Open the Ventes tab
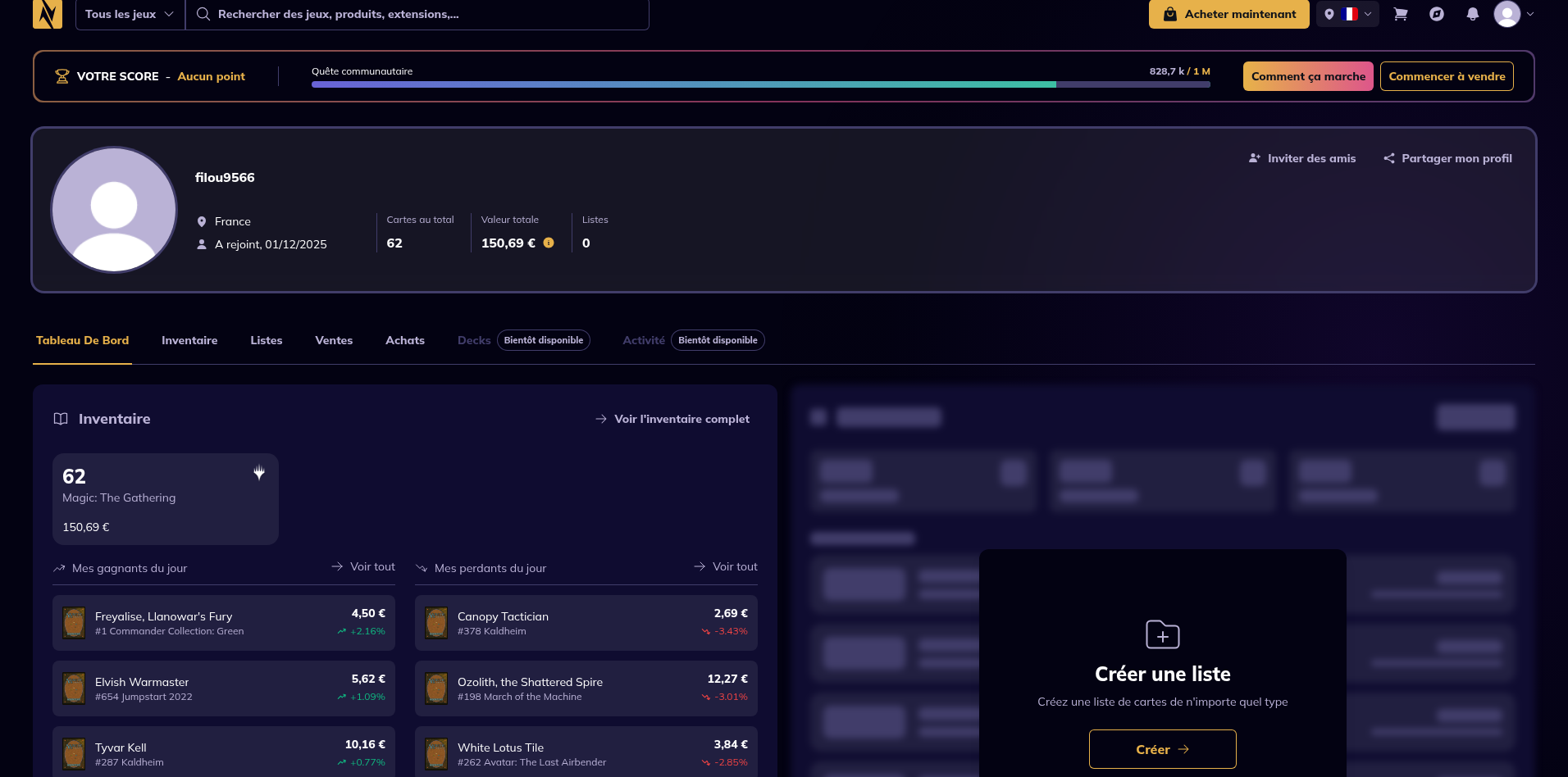The width and height of the screenshot is (1568, 777). [x=334, y=340]
